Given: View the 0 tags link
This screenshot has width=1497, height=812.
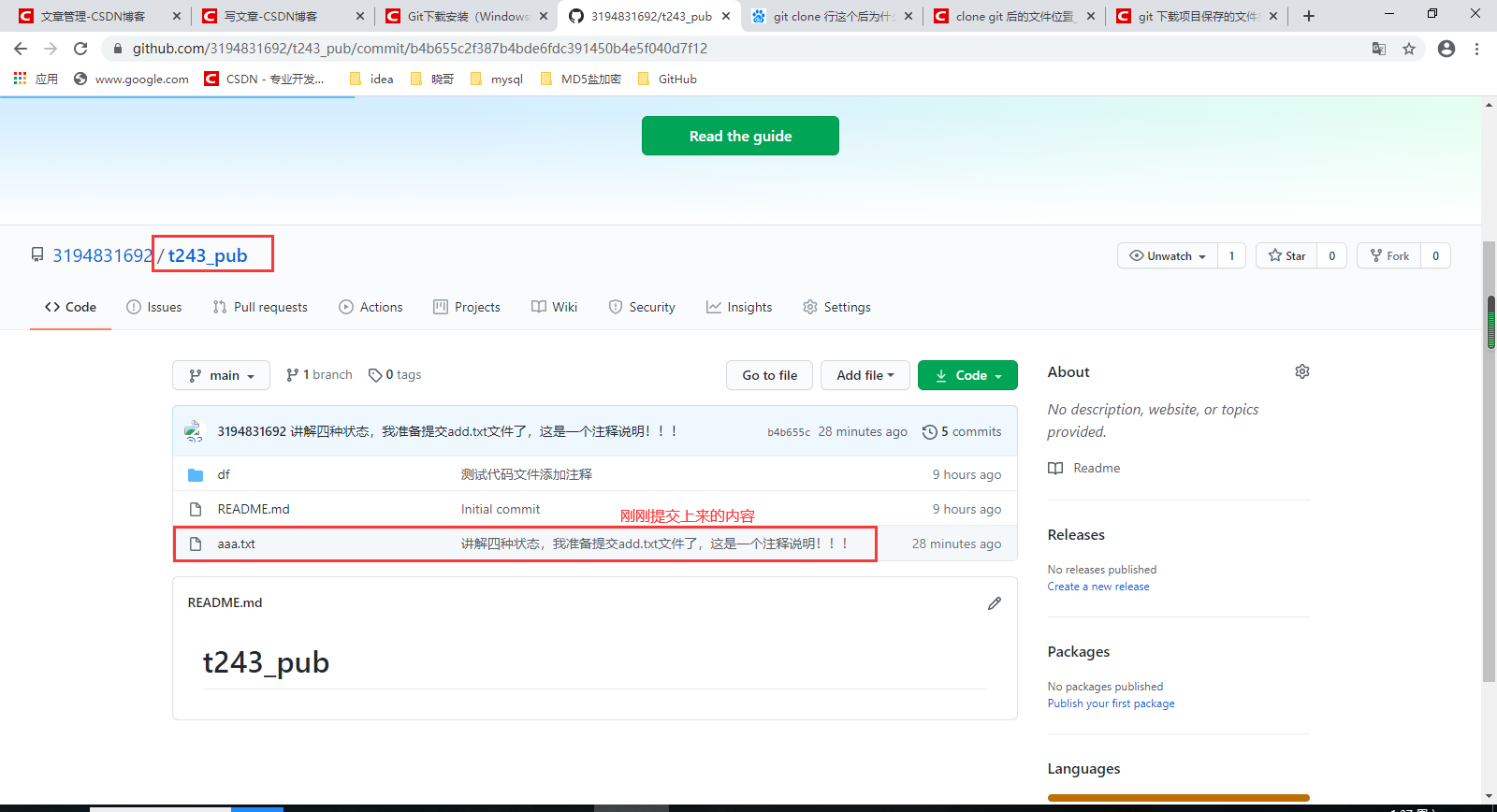Looking at the screenshot, I should pos(395,374).
